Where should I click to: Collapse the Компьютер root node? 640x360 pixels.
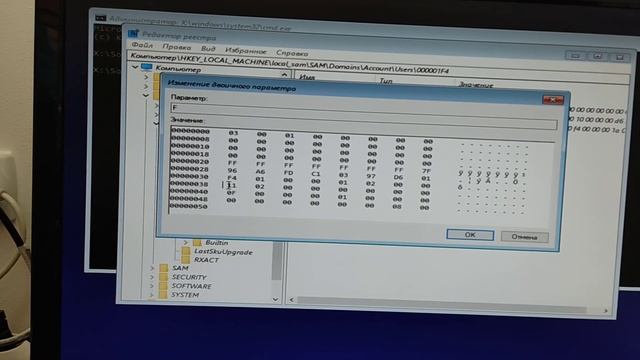coord(135,67)
